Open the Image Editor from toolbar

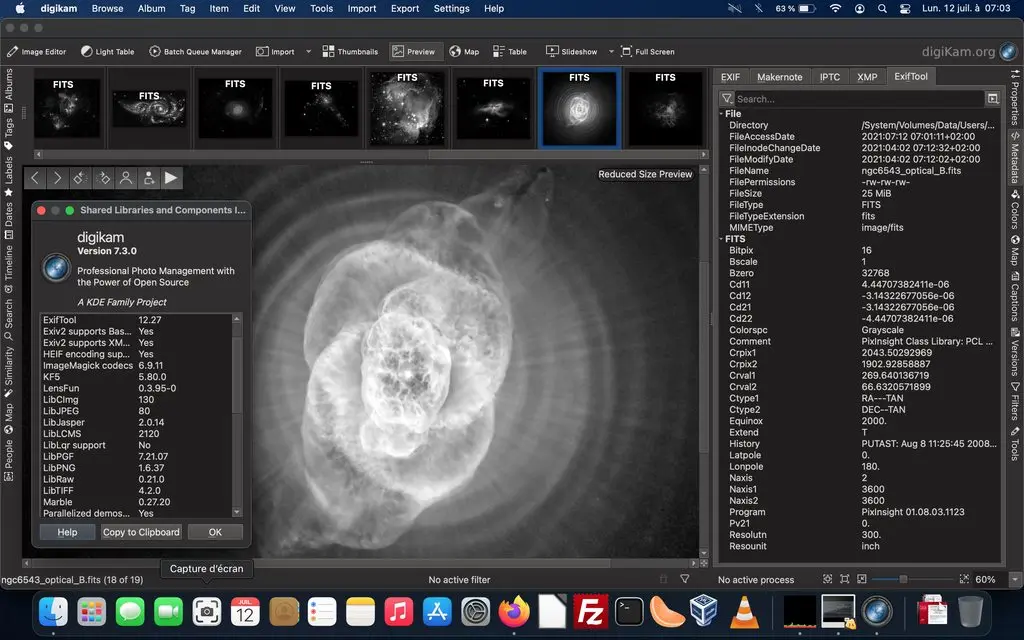(x=37, y=52)
